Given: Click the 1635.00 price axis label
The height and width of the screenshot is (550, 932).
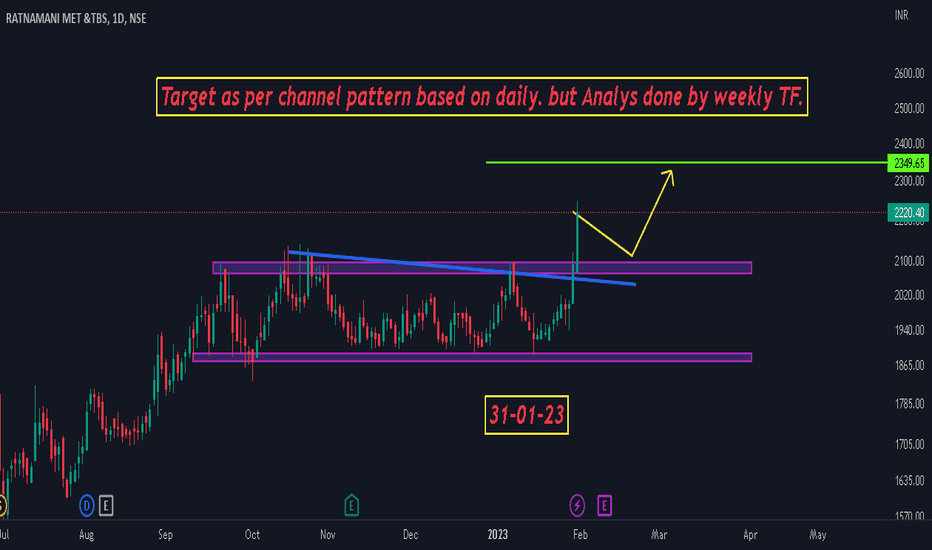Looking at the screenshot, I should coord(909,480).
